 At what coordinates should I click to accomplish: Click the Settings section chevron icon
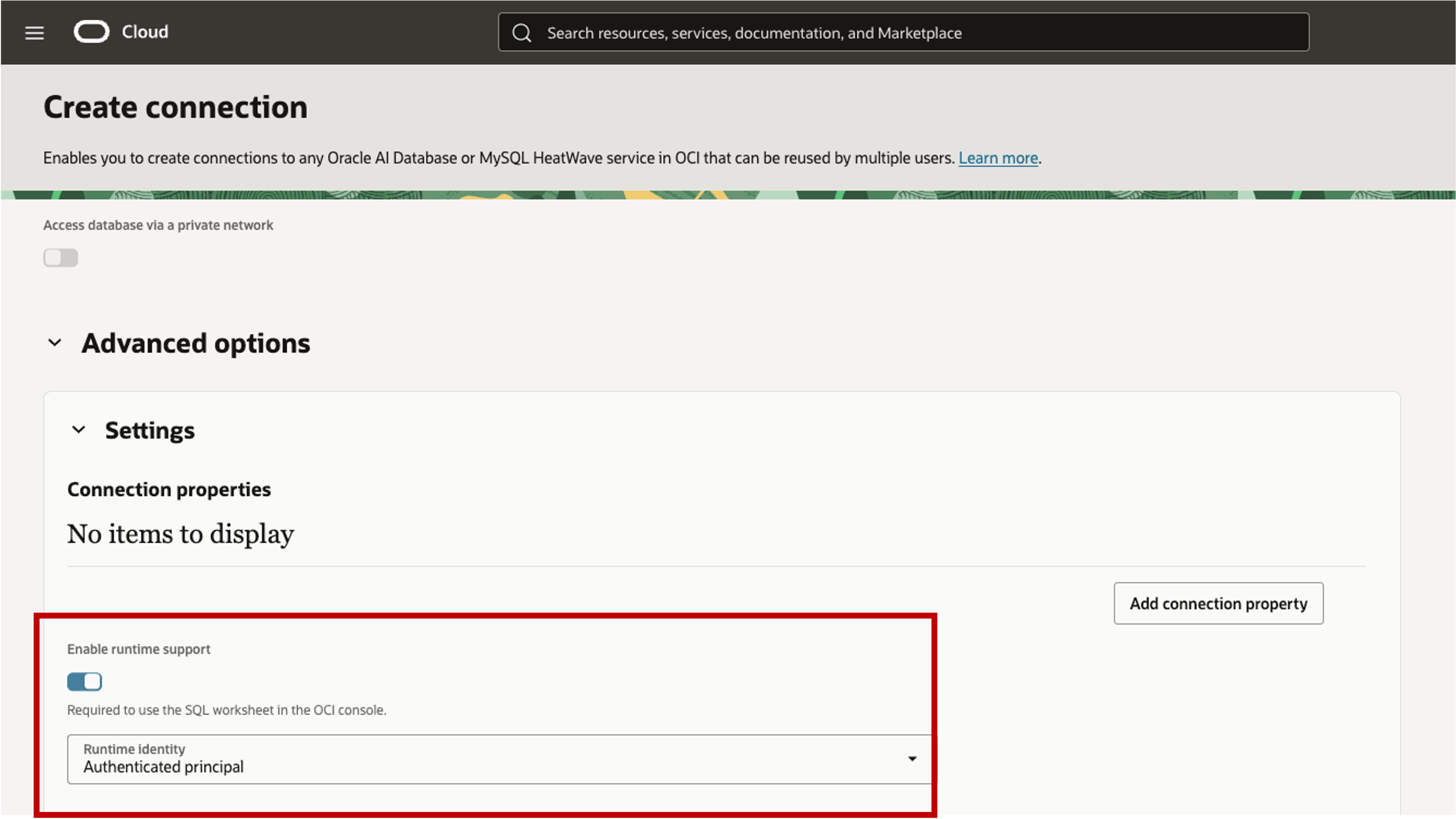click(79, 430)
